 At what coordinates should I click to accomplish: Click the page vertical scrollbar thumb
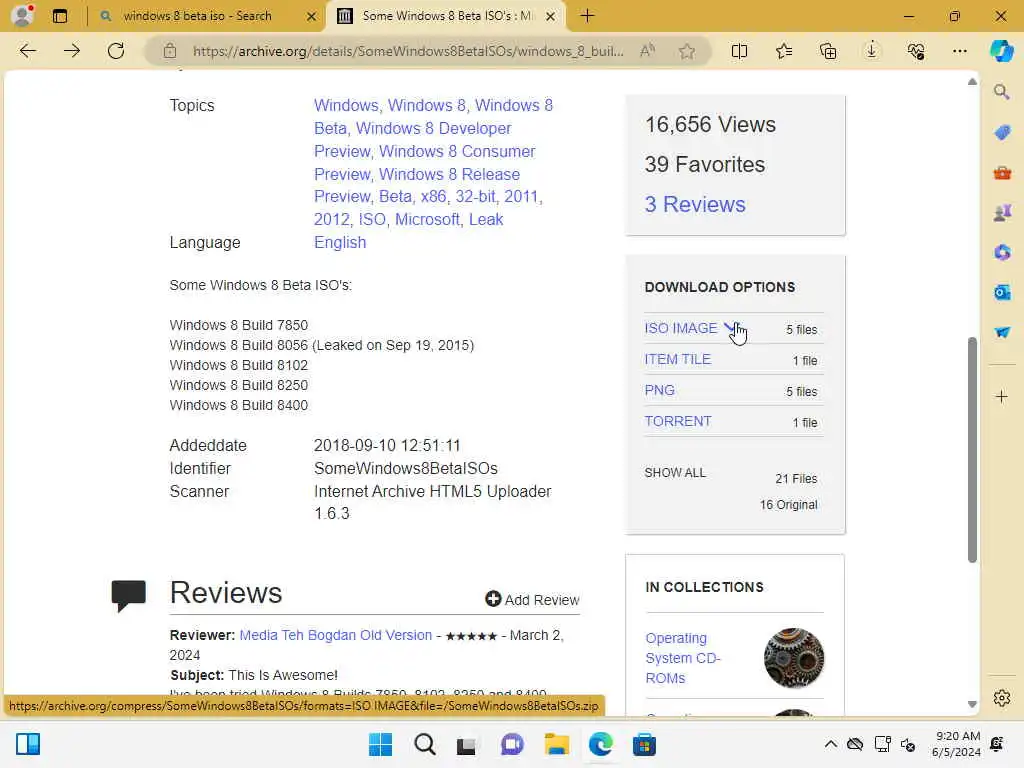pyautogui.click(x=972, y=449)
